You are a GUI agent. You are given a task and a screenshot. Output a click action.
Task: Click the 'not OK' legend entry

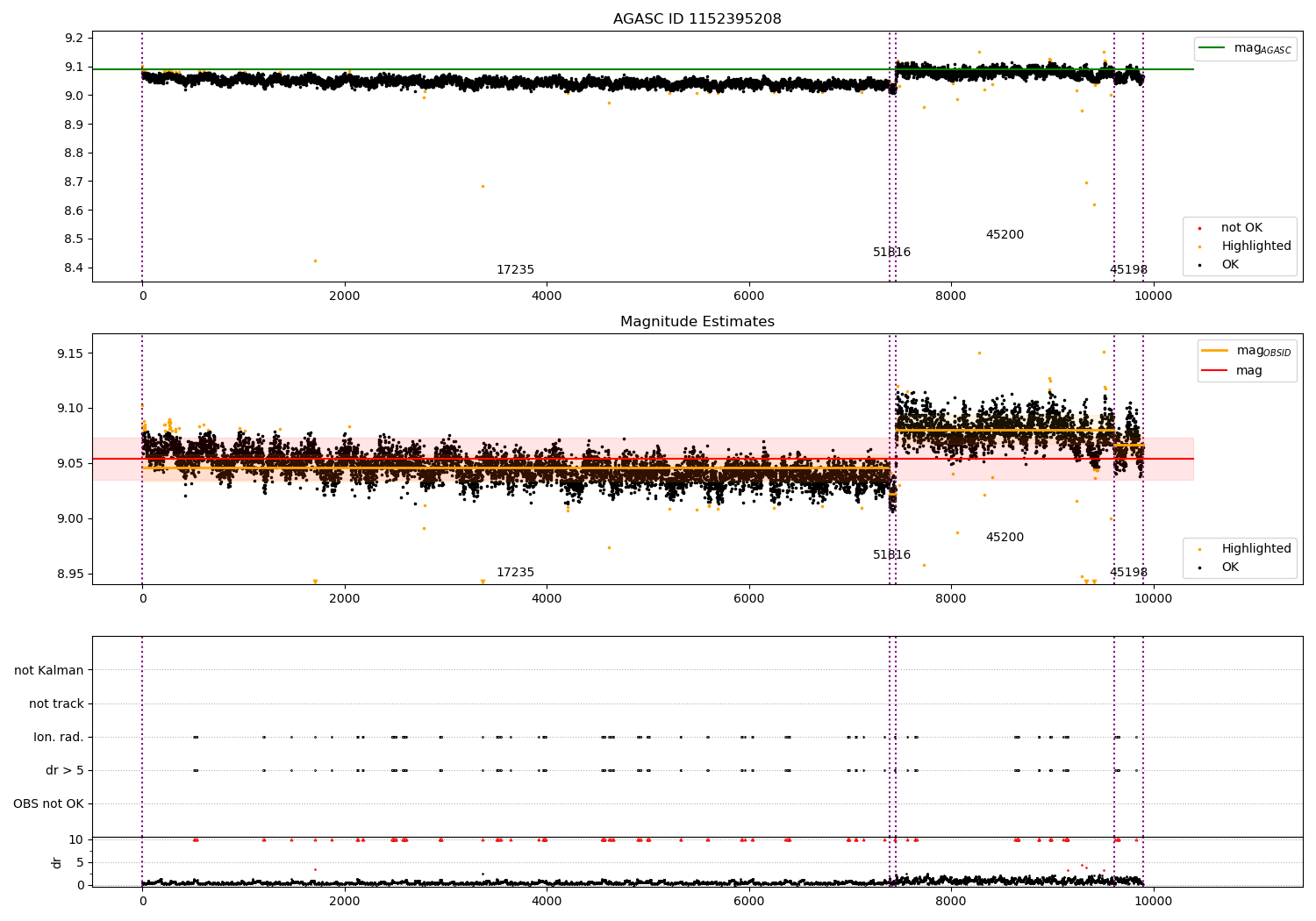(x=1241, y=228)
